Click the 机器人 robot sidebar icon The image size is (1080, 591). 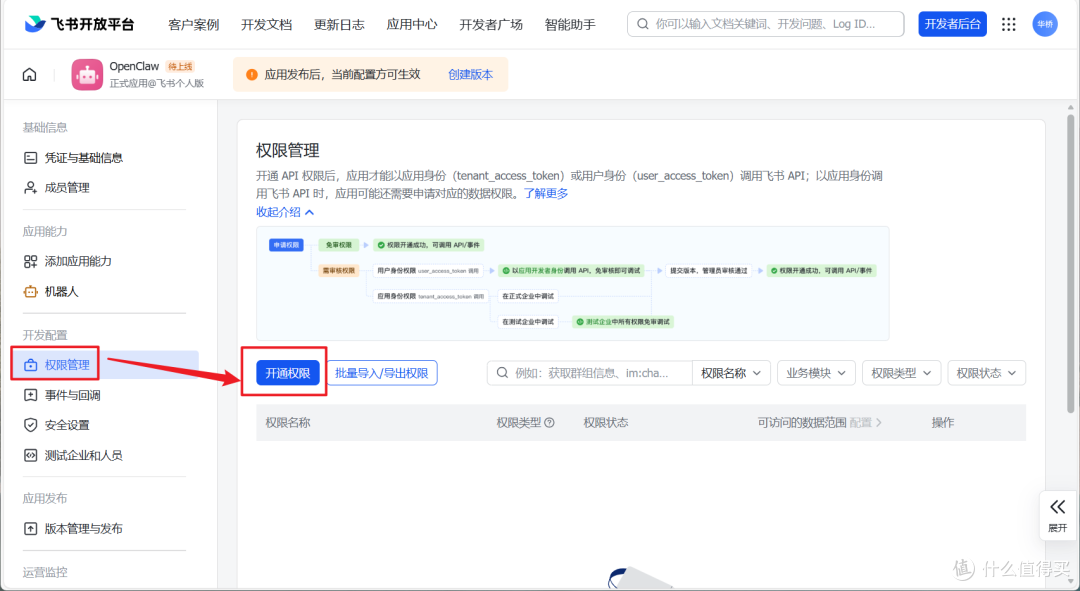[x=30, y=291]
